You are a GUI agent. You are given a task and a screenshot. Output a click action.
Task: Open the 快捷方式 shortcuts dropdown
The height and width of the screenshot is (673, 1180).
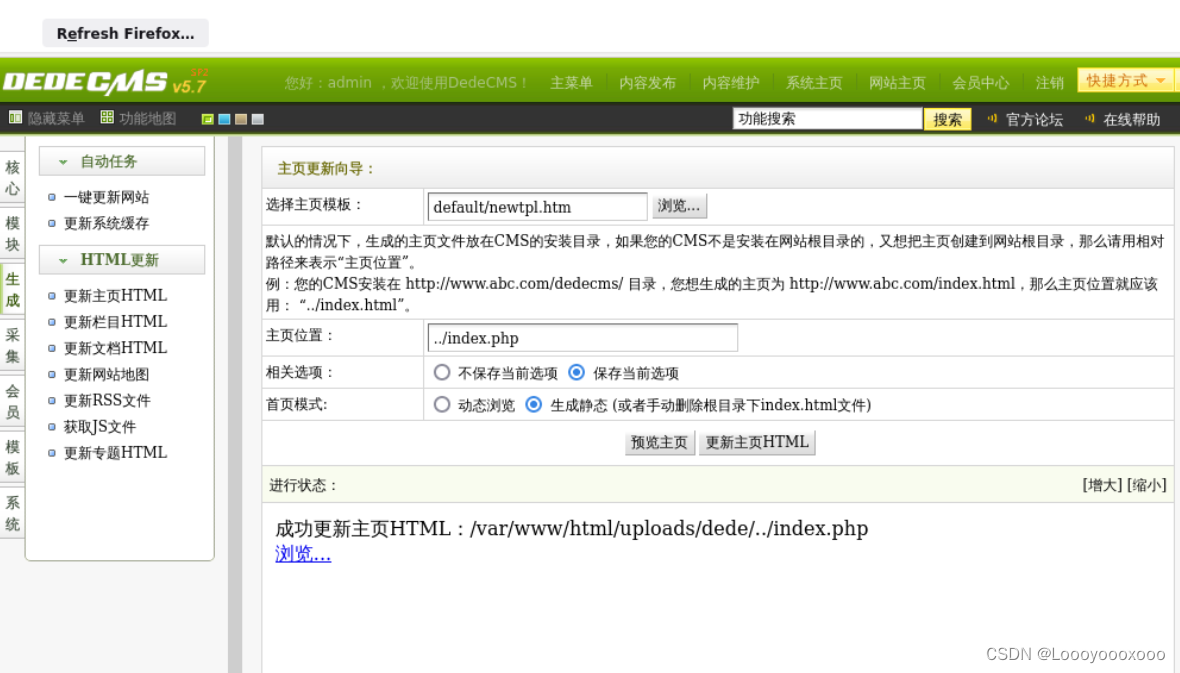pos(1122,81)
